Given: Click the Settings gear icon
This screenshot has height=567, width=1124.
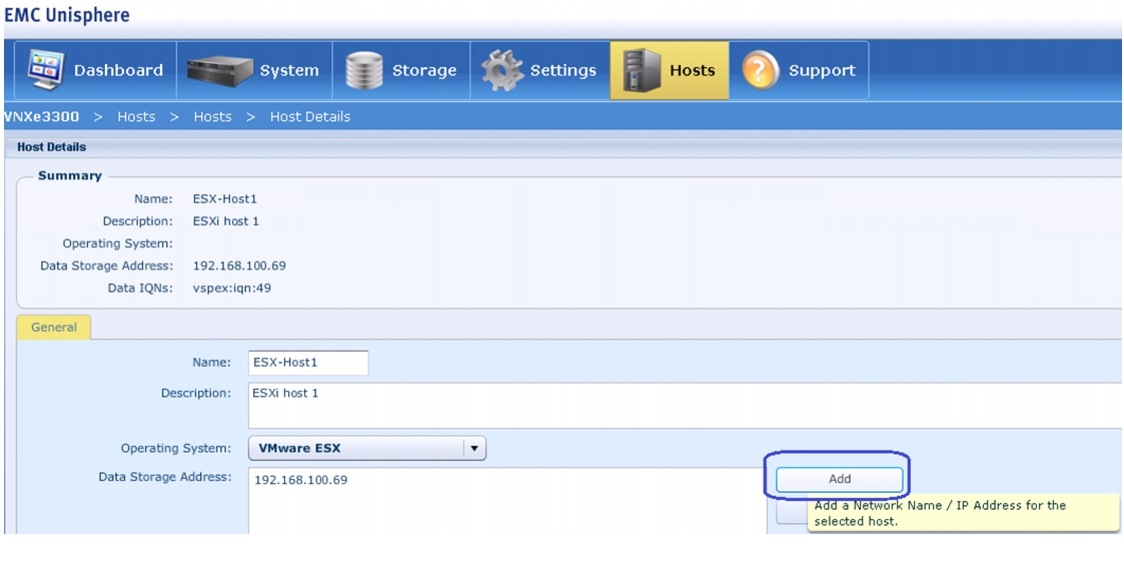Looking at the screenshot, I should (503, 70).
